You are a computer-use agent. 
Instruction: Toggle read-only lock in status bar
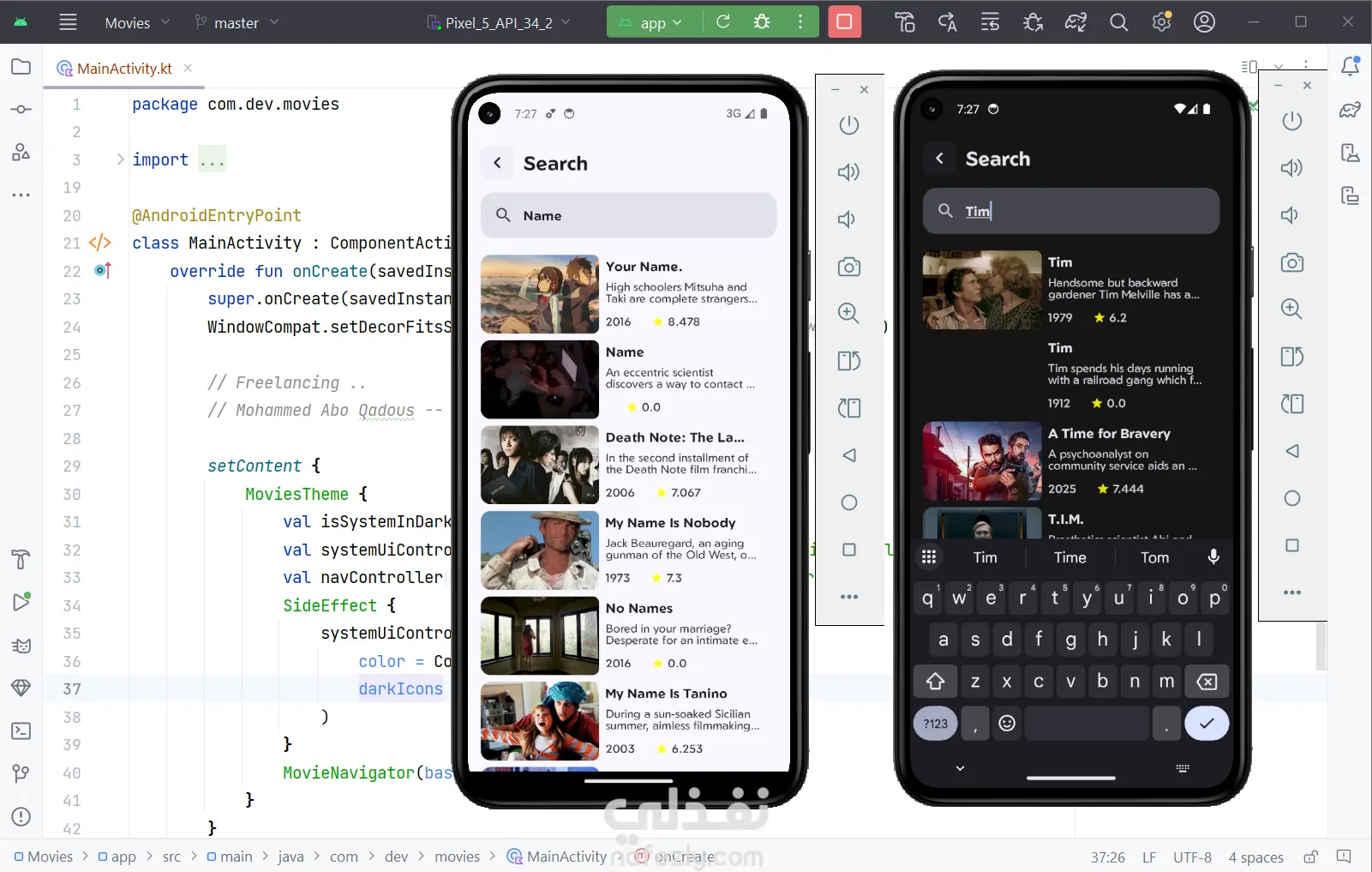[x=1310, y=857]
